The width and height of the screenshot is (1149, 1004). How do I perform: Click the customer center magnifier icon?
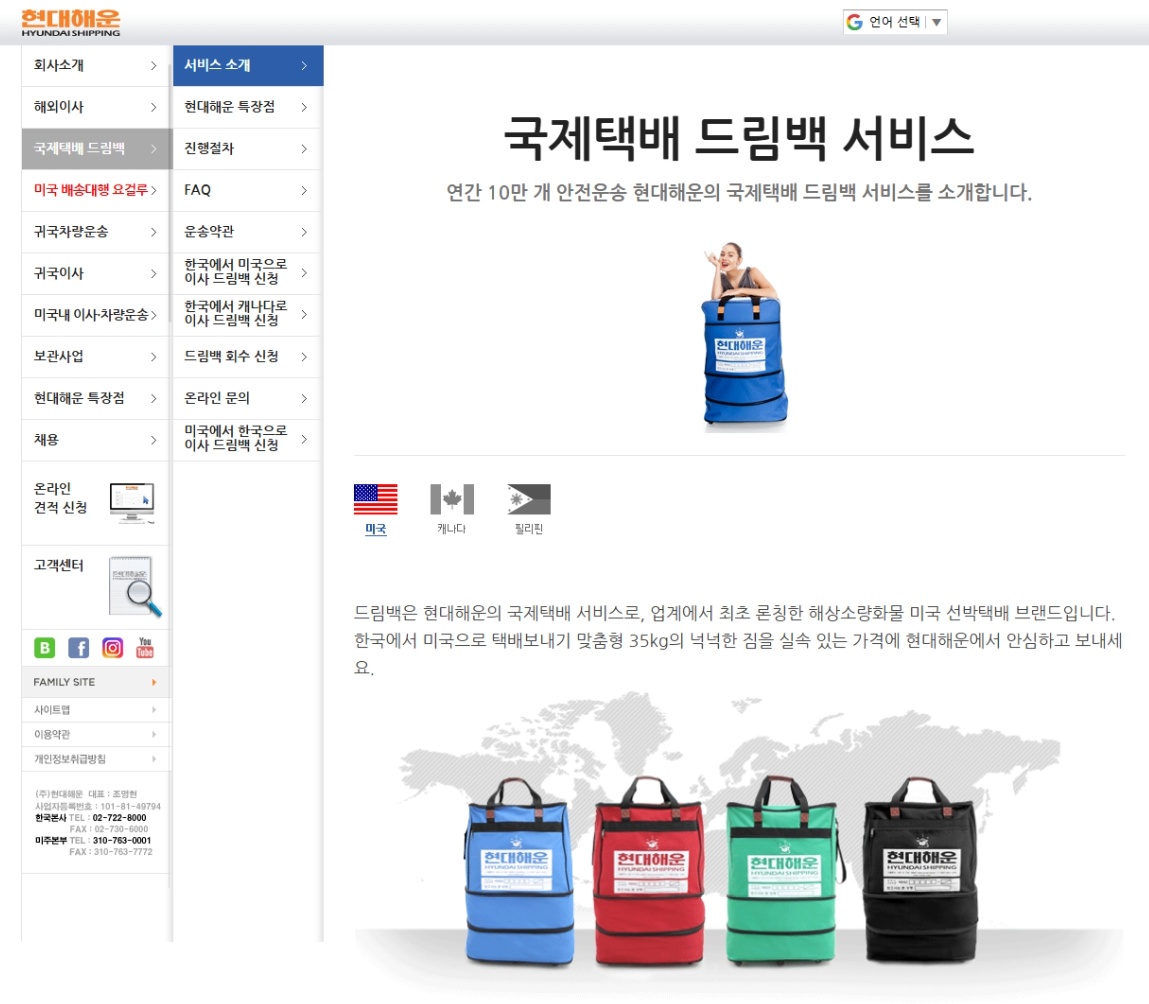click(135, 586)
